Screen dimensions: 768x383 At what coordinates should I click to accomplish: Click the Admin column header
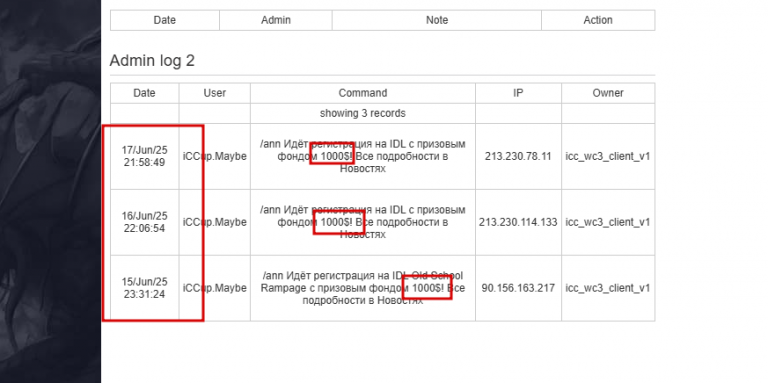[x=276, y=20]
